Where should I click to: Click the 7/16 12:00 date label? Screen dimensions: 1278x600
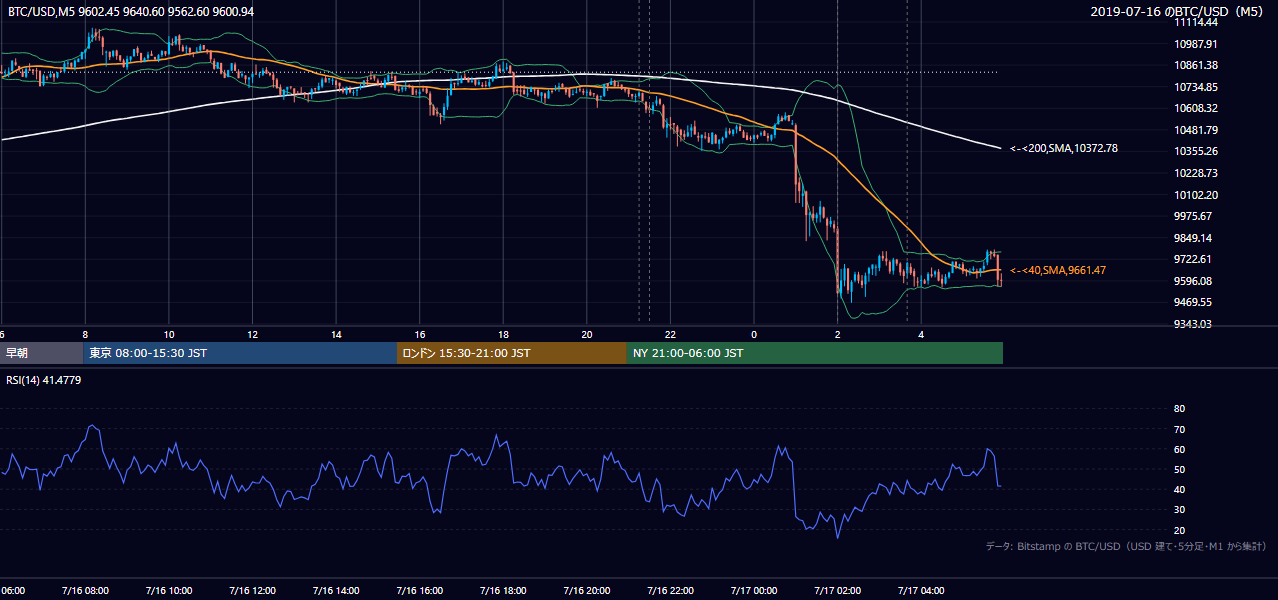tap(252, 591)
